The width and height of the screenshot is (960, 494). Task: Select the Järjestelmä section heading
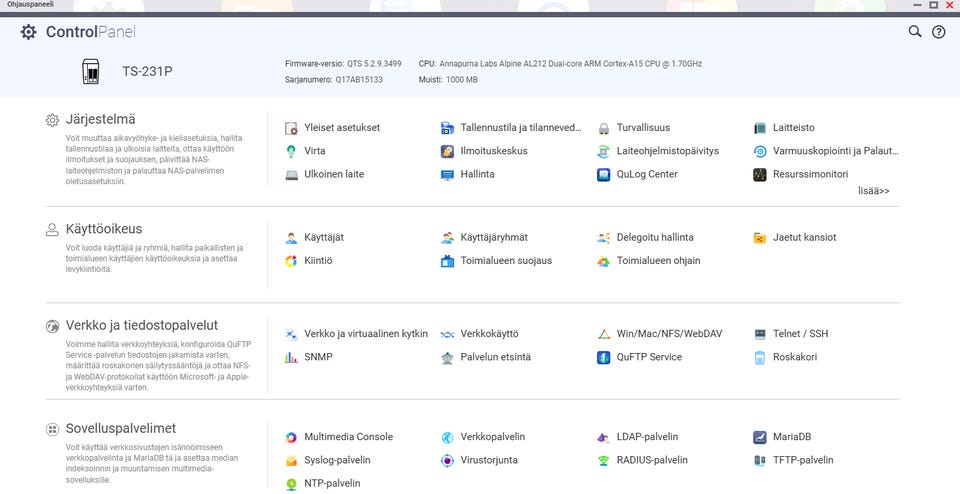click(101, 119)
